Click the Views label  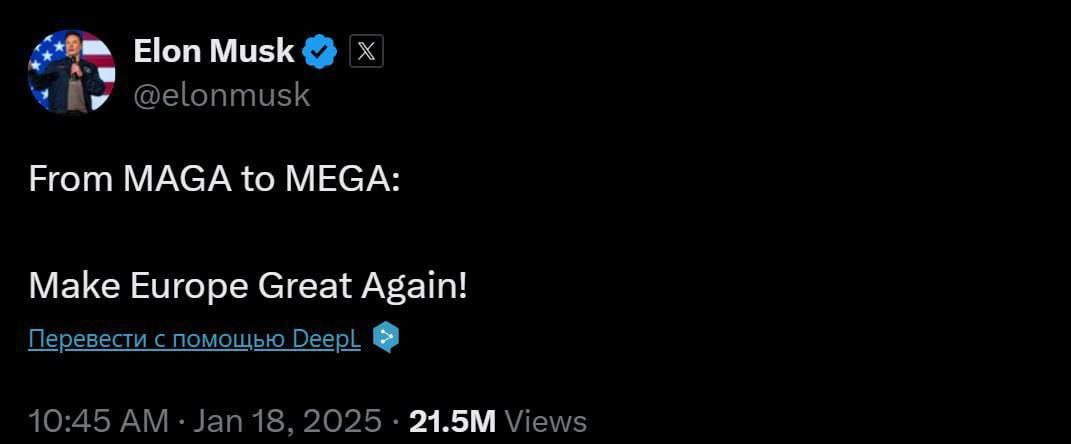tap(545, 421)
